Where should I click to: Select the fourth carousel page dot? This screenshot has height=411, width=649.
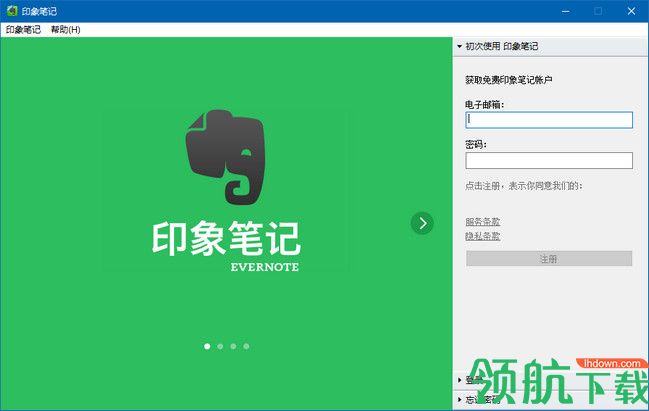pos(246,346)
